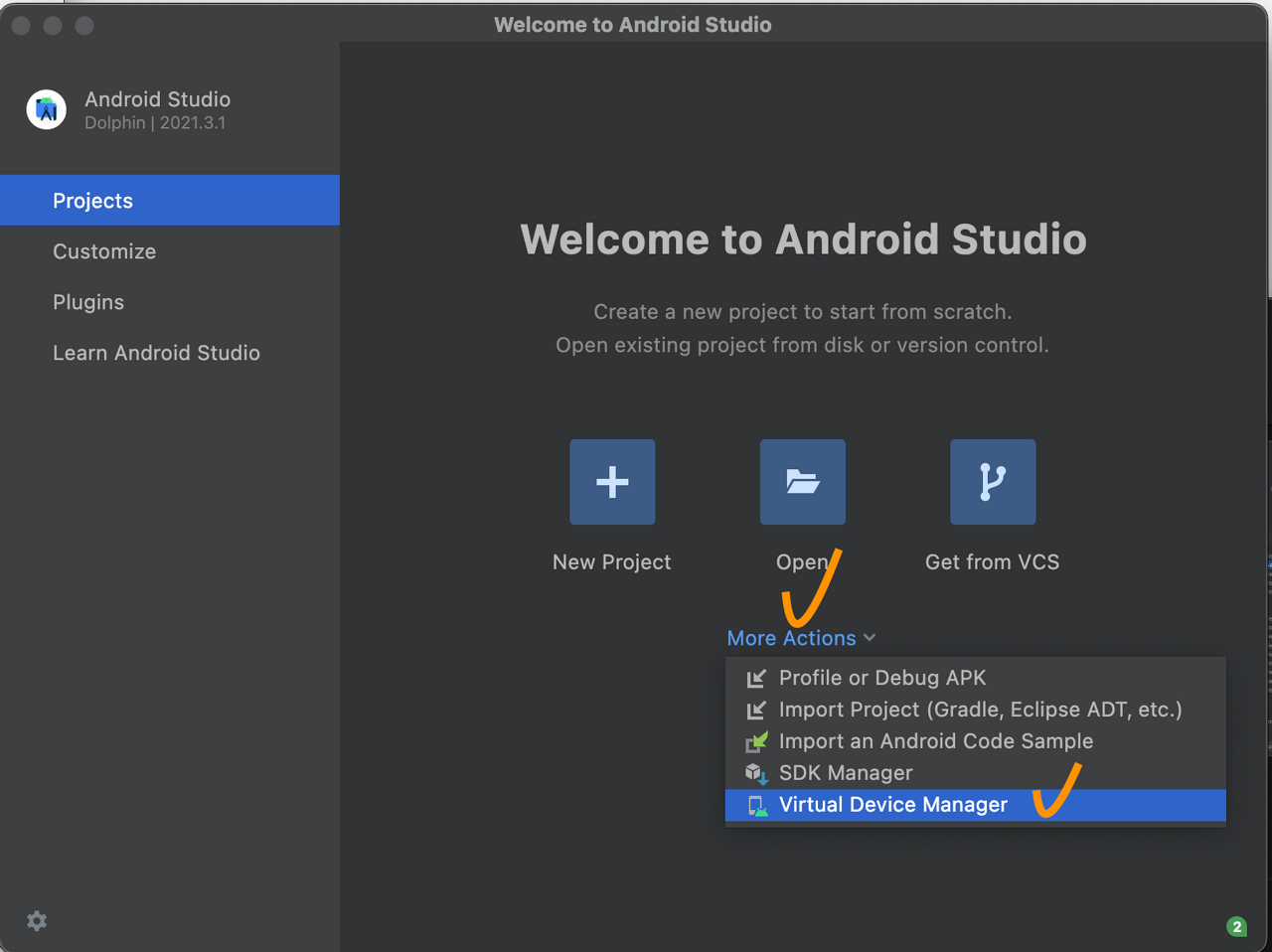Click the Dolphin | 2021.3.1 version text

pos(155,122)
